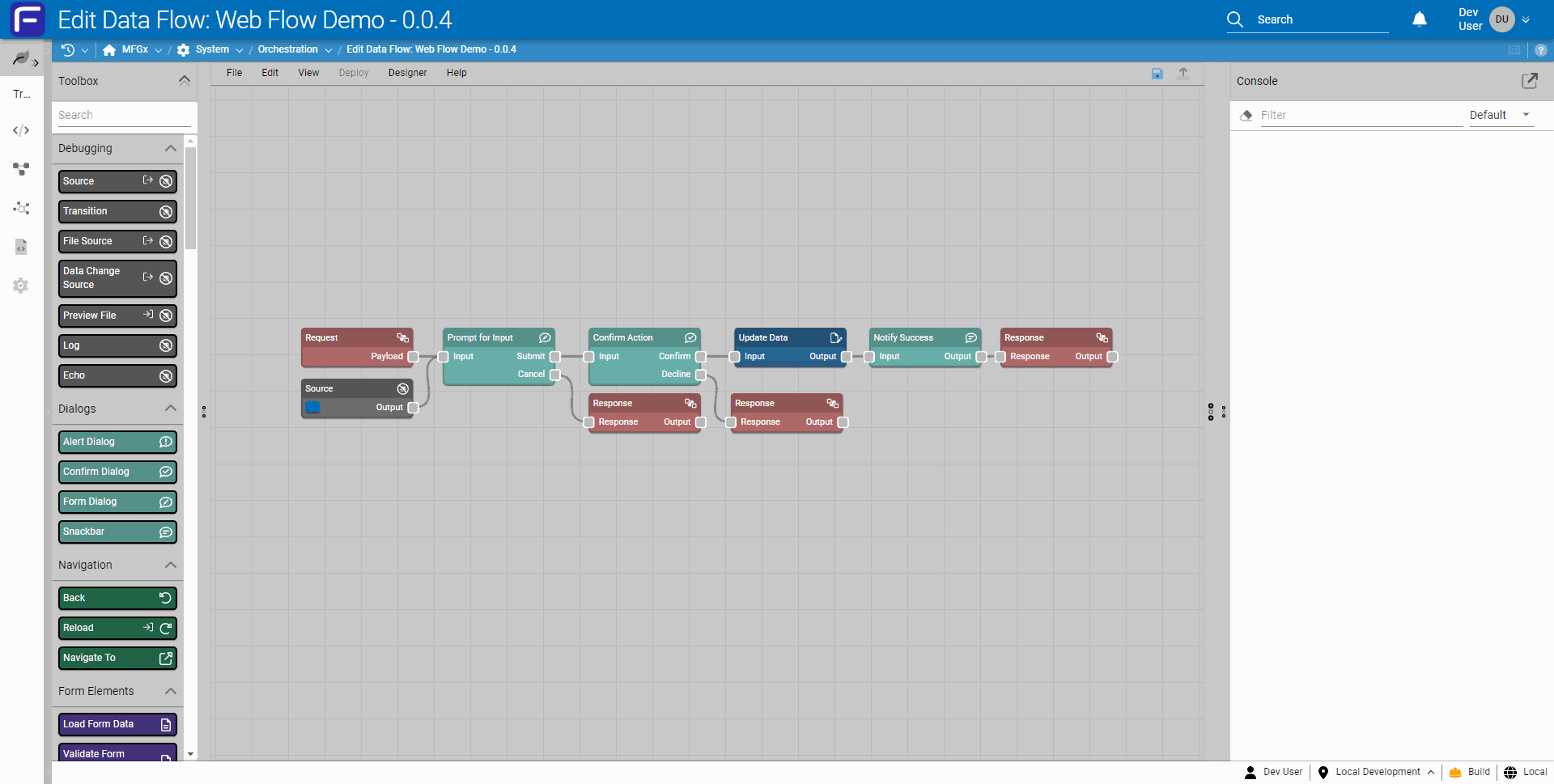Select the Data Change Source toolbox item
The width and height of the screenshot is (1554, 784).
(x=117, y=278)
